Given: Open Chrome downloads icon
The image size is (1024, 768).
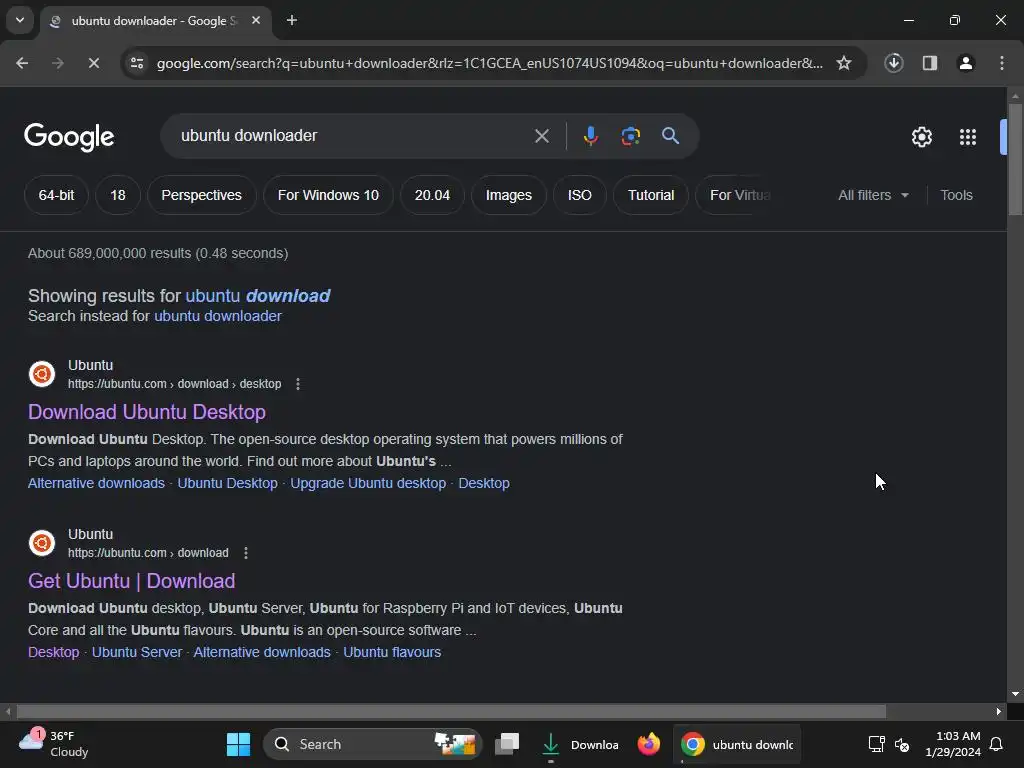Looking at the screenshot, I should click(894, 63).
